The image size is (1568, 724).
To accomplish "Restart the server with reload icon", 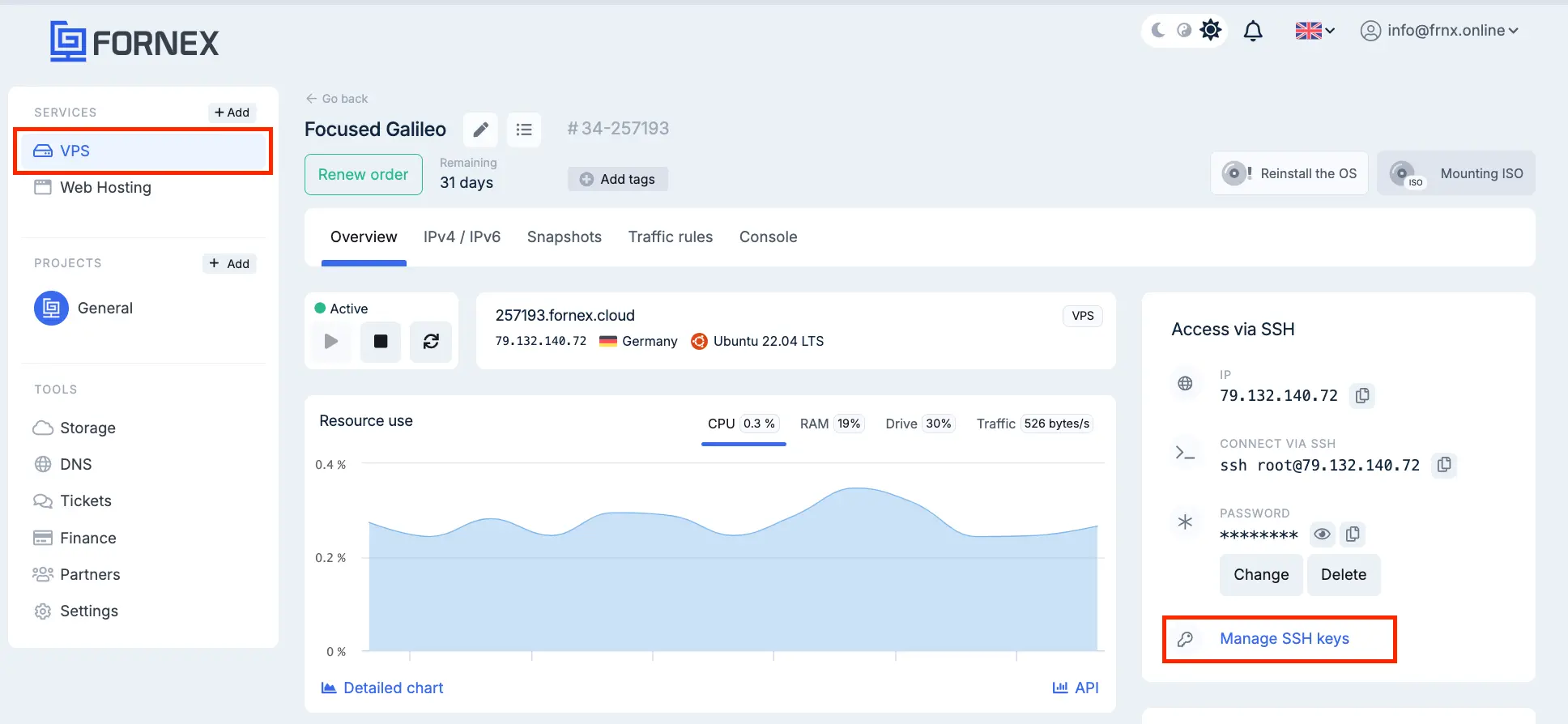I will pyautogui.click(x=431, y=341).
